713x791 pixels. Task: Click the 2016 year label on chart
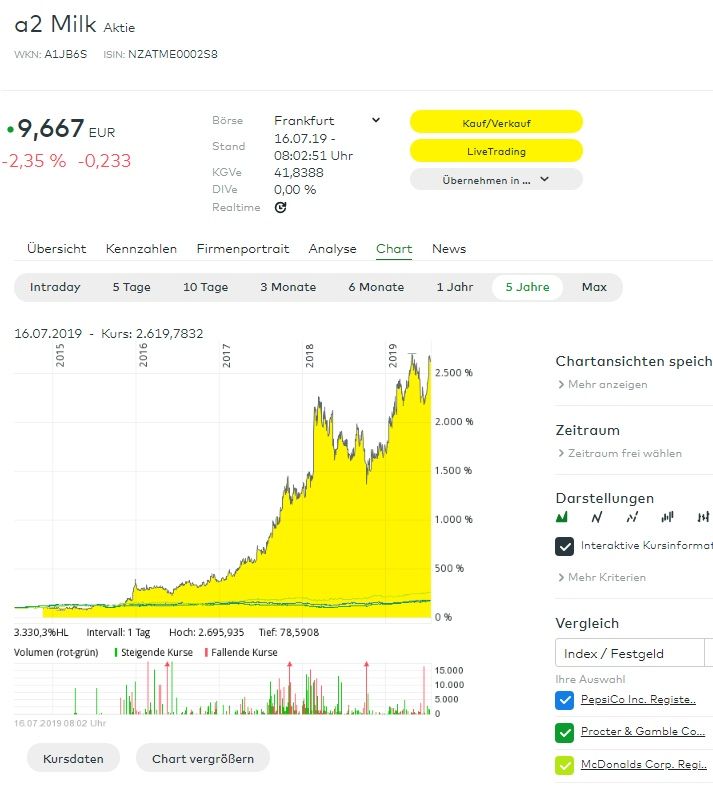click(143, 355)
